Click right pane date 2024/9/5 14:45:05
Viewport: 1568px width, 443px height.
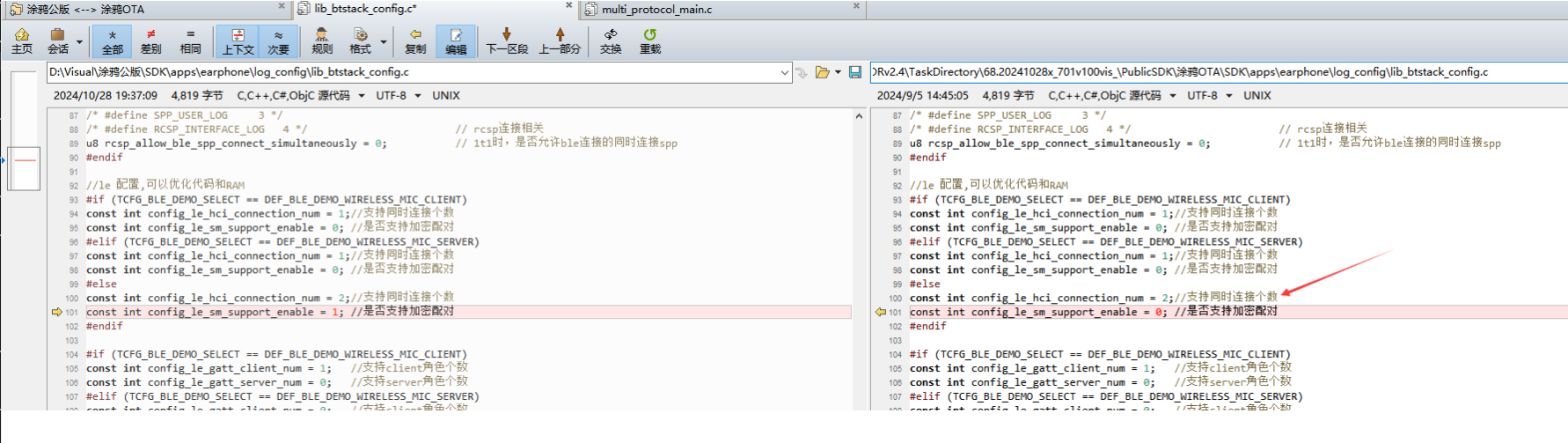(923, 95)
